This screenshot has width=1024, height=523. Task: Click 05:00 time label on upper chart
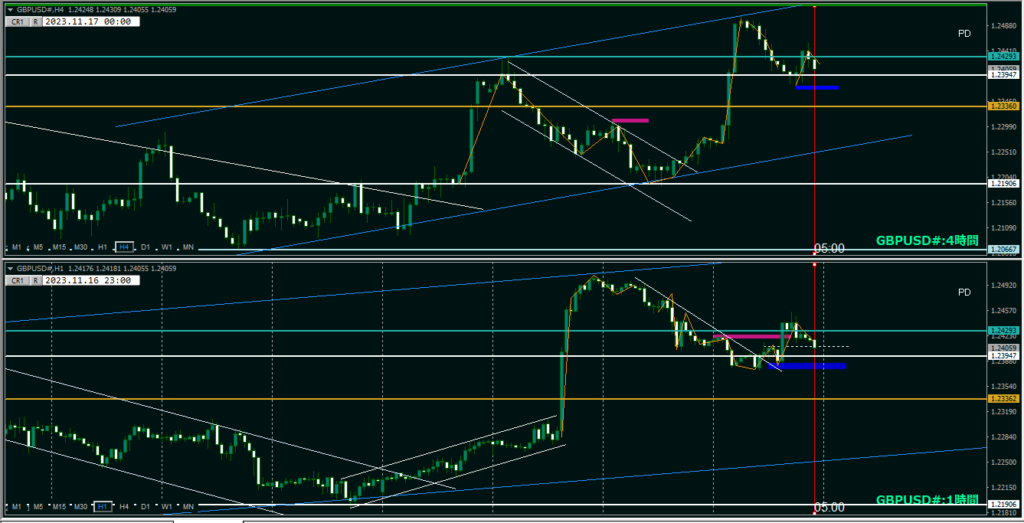click(x=829, y=248)
